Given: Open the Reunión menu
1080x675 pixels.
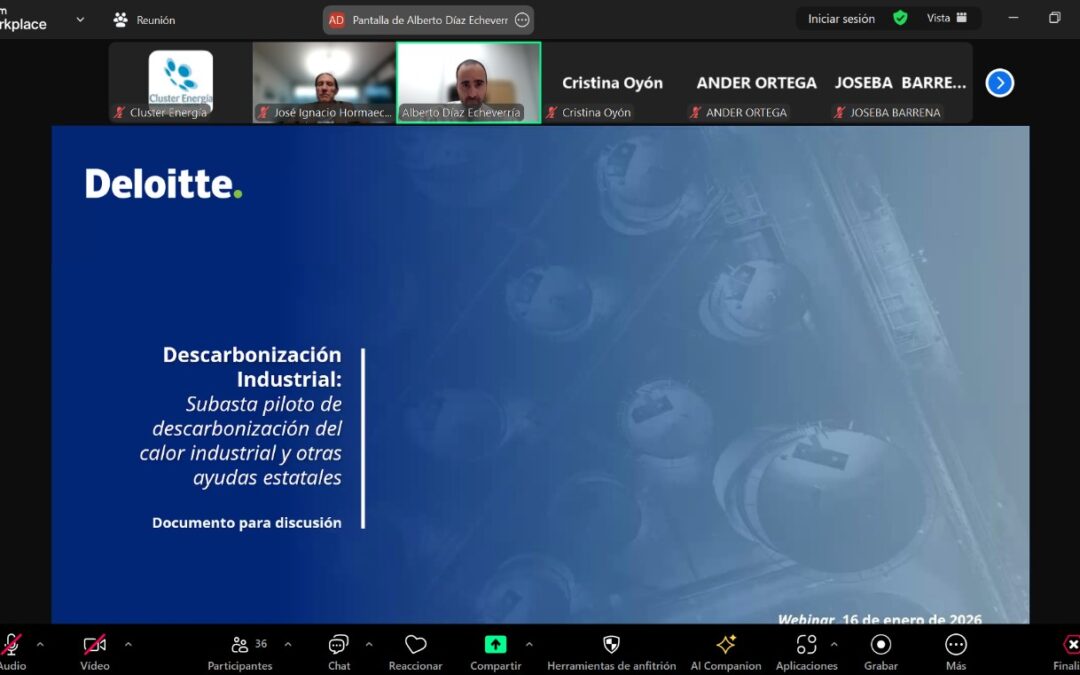Looking at the screenshot, I should click(145, 19).
